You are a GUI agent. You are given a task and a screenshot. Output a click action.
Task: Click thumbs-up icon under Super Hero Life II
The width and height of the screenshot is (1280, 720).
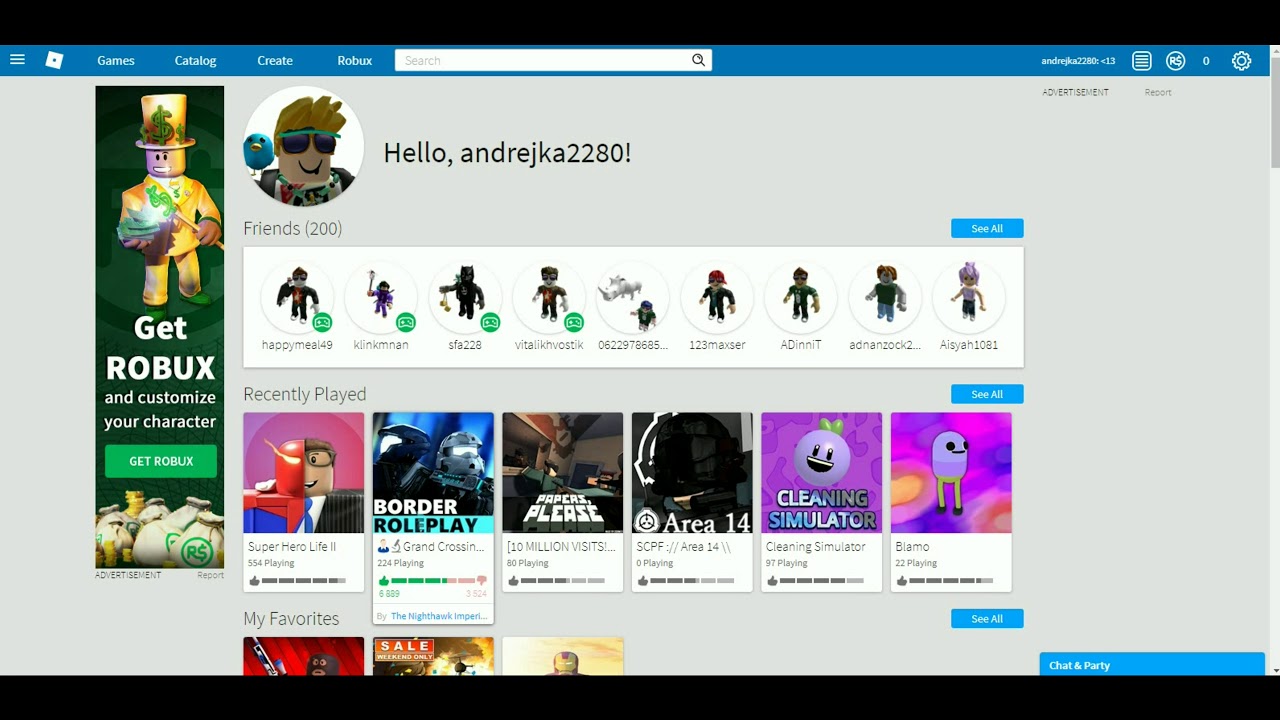254,580
